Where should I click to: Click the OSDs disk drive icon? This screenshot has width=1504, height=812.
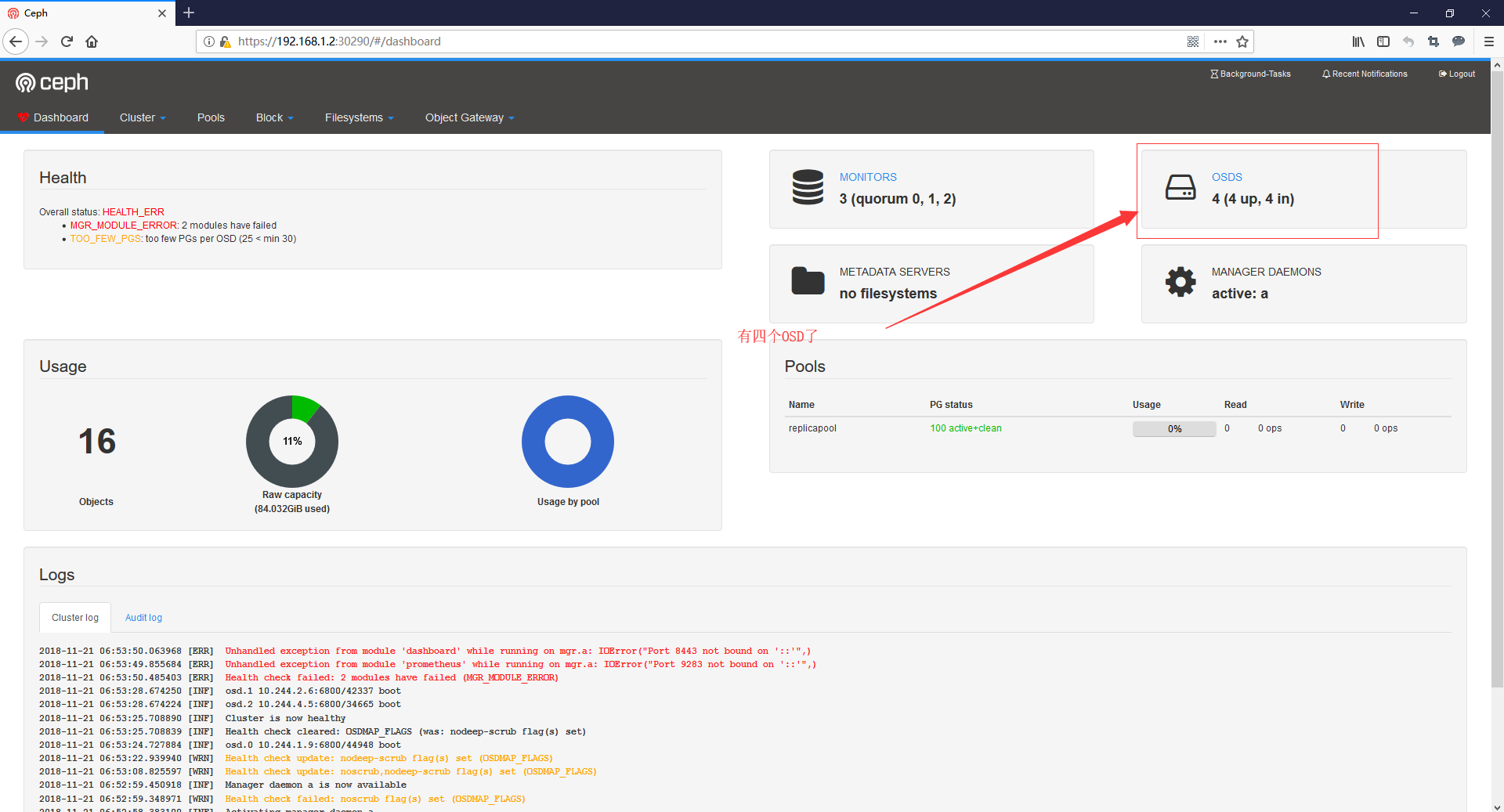(x=1180, y=188)
